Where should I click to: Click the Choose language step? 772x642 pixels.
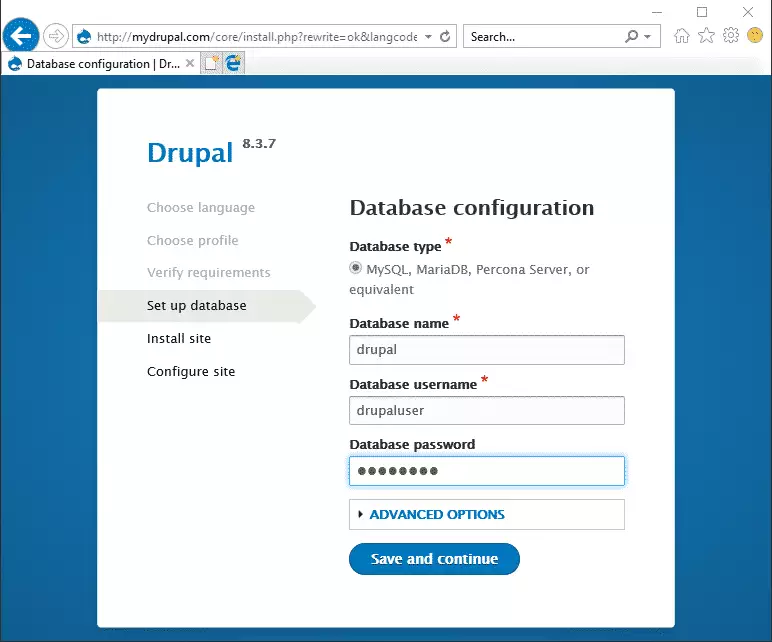coord(201,208)
